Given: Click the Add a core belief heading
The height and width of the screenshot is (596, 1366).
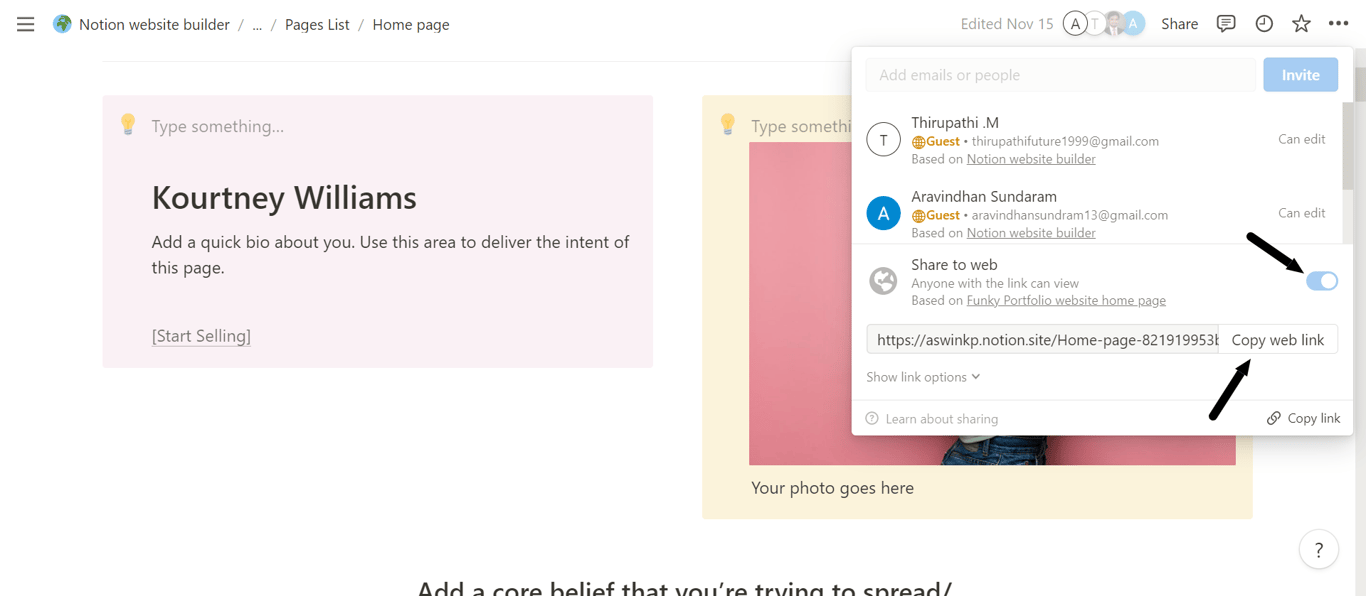Looking at the screenshot, I should click(684, 588).
